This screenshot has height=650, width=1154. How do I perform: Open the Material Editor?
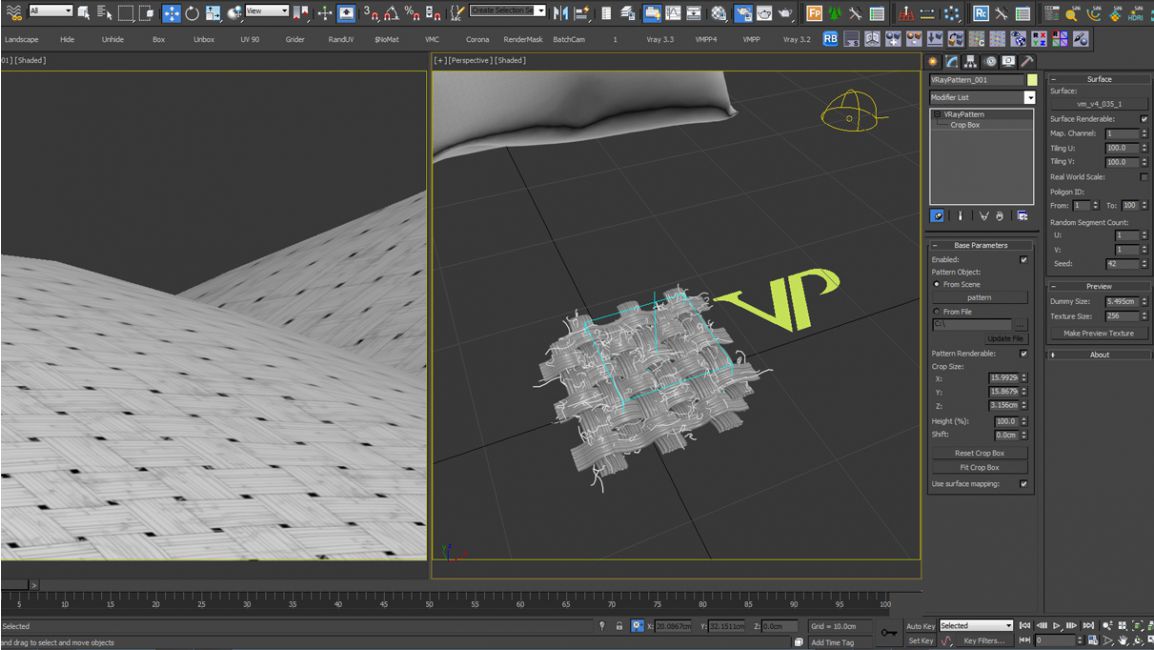[x=720, y=12]
